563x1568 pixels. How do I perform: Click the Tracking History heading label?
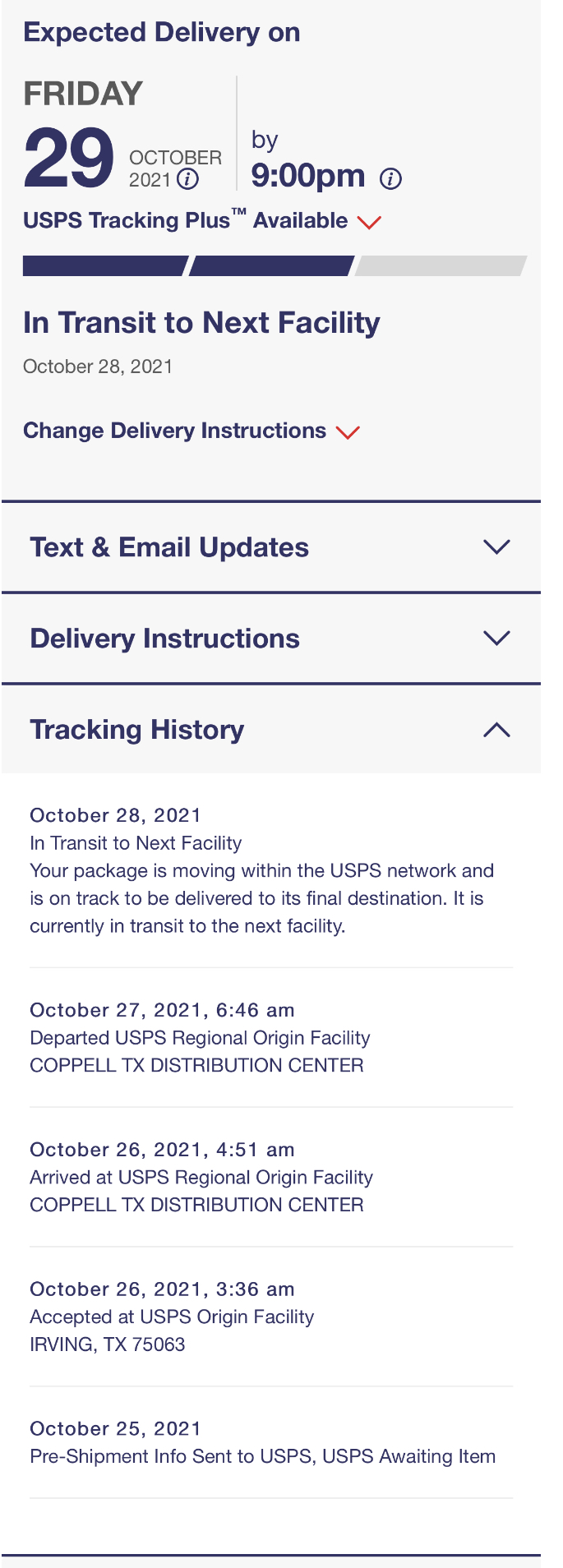(137, 730)
